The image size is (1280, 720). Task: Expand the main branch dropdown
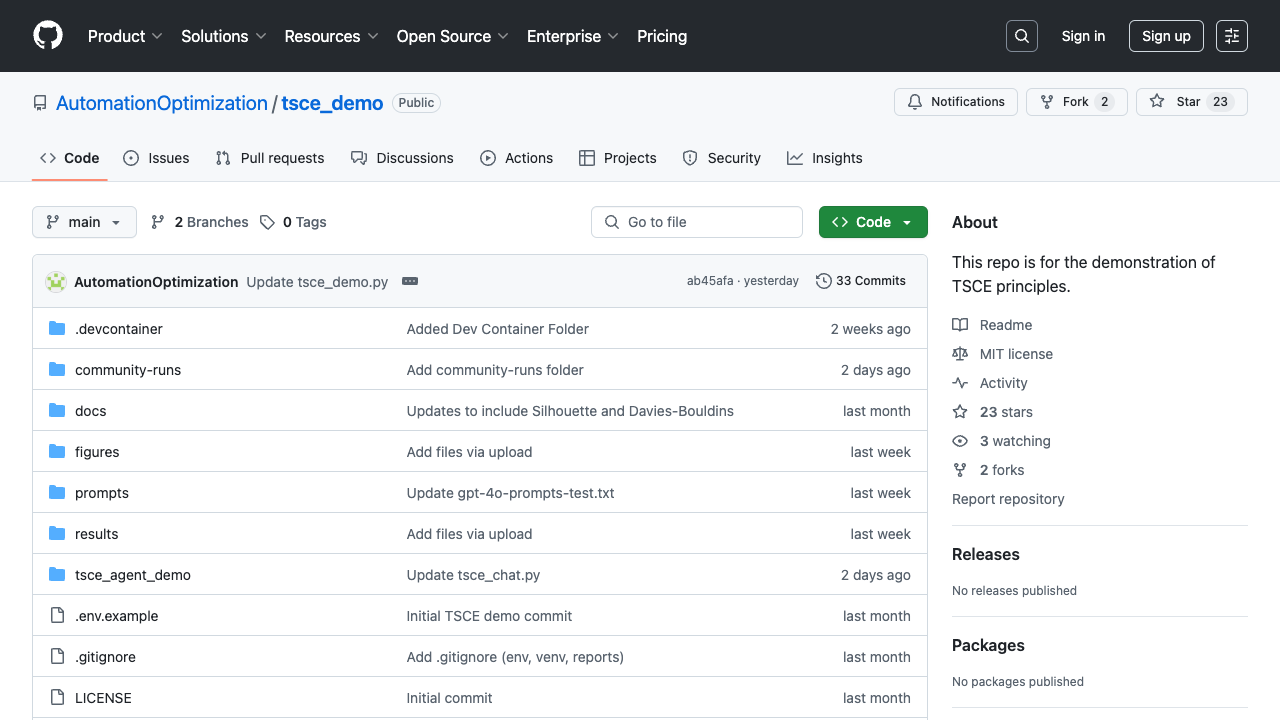point(84,222)
